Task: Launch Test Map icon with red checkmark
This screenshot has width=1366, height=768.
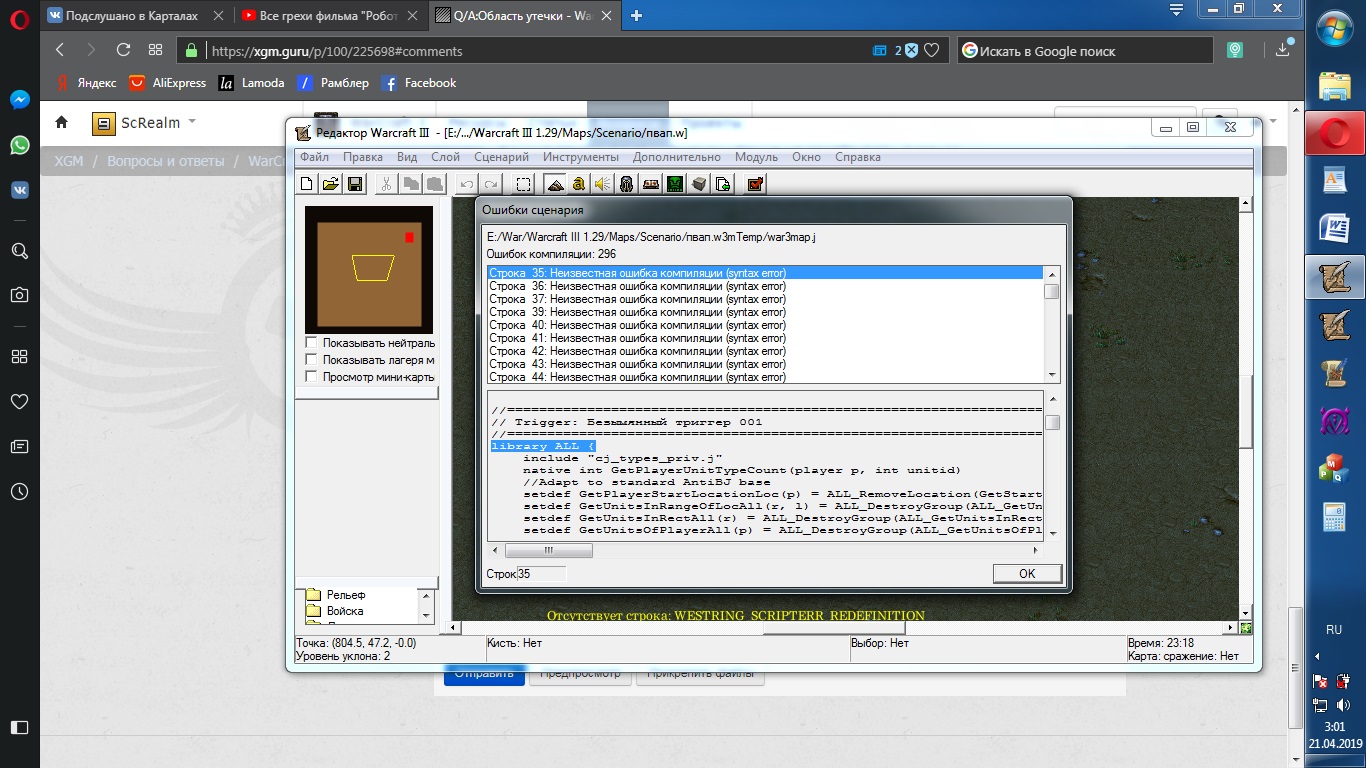Action: point(755,184)
